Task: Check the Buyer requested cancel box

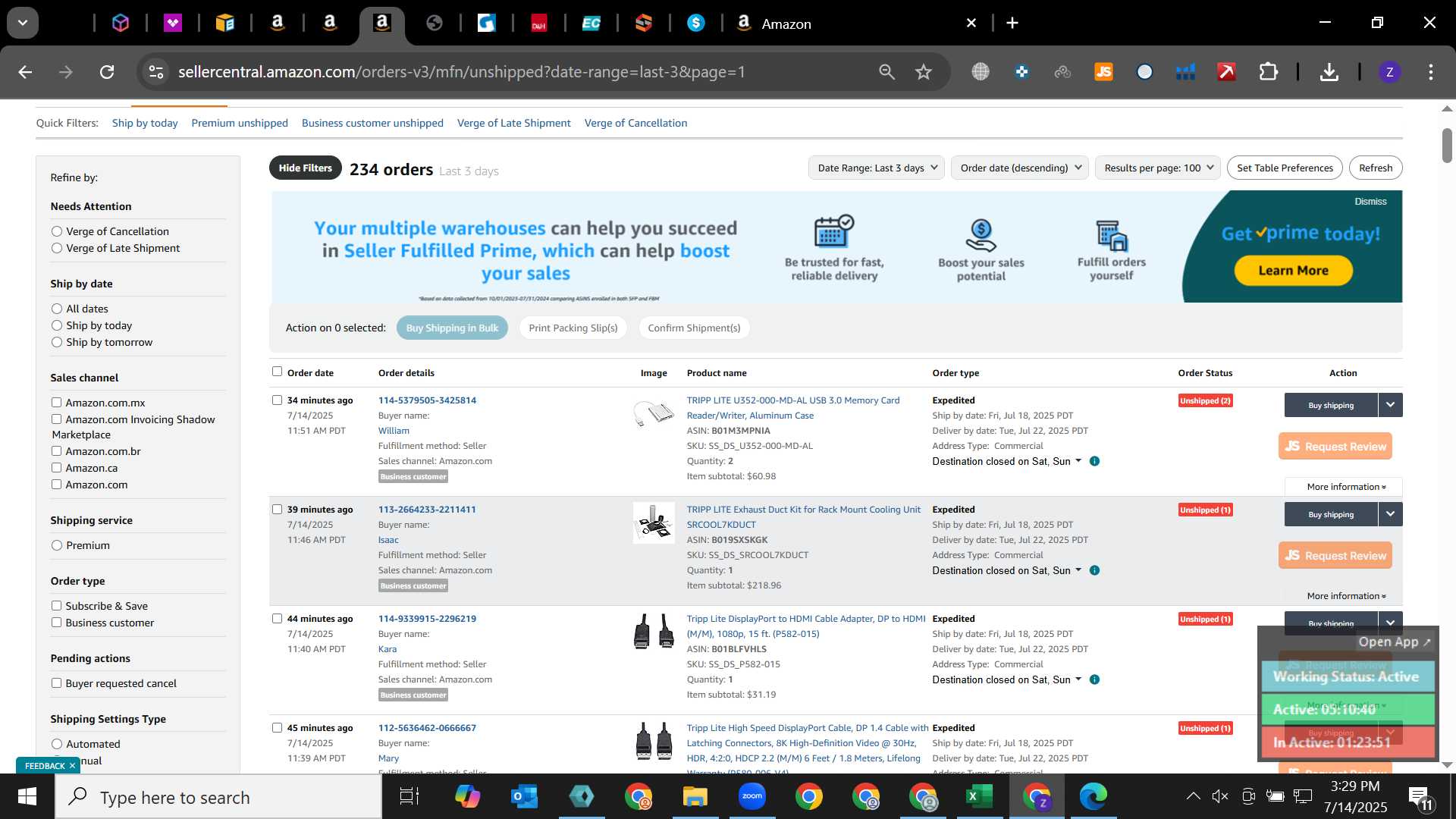Action: point(56,683)
